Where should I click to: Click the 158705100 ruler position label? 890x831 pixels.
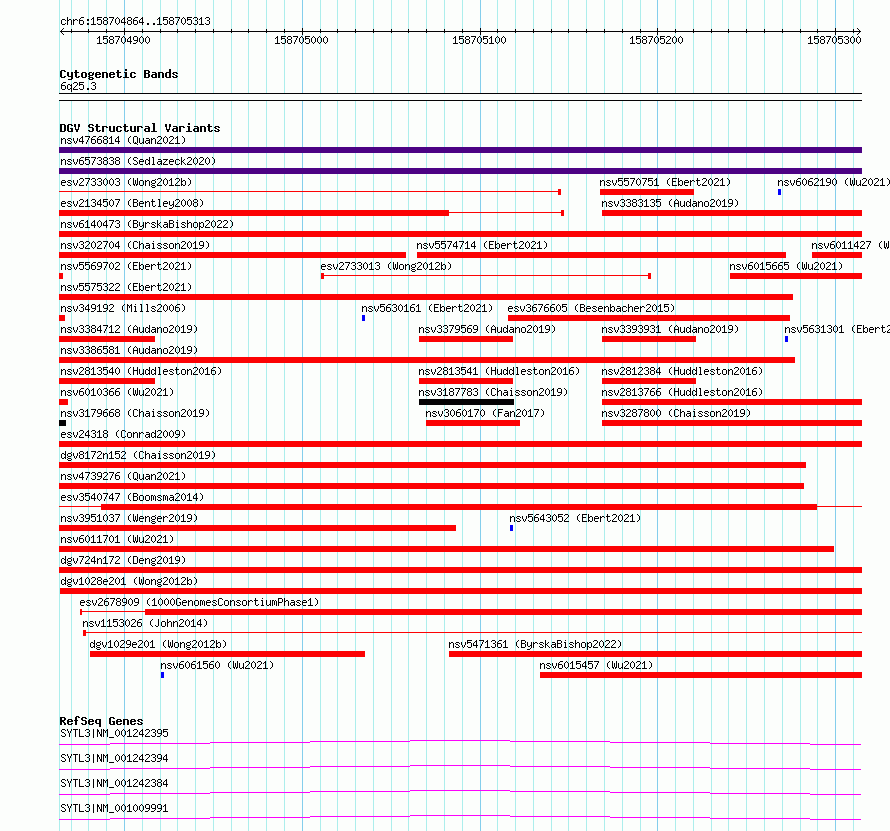[x=479, y=40]
